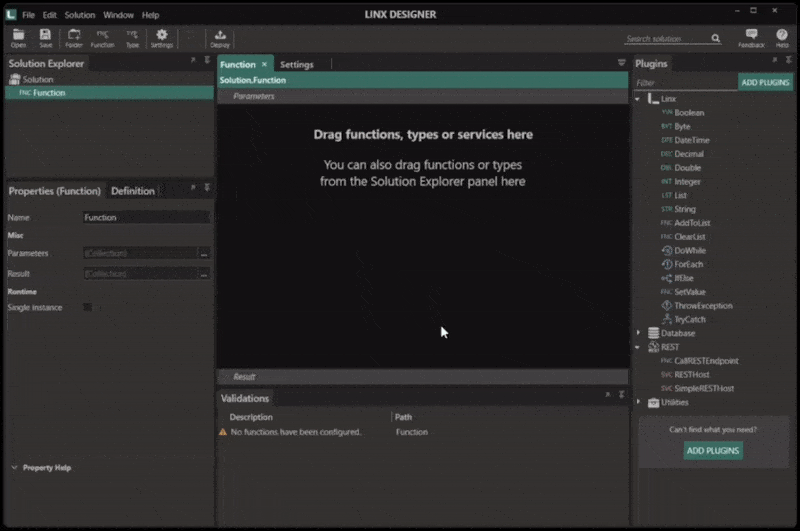Select the IfElse plugin item
The image size is (800, 531).
coord(677,278)
